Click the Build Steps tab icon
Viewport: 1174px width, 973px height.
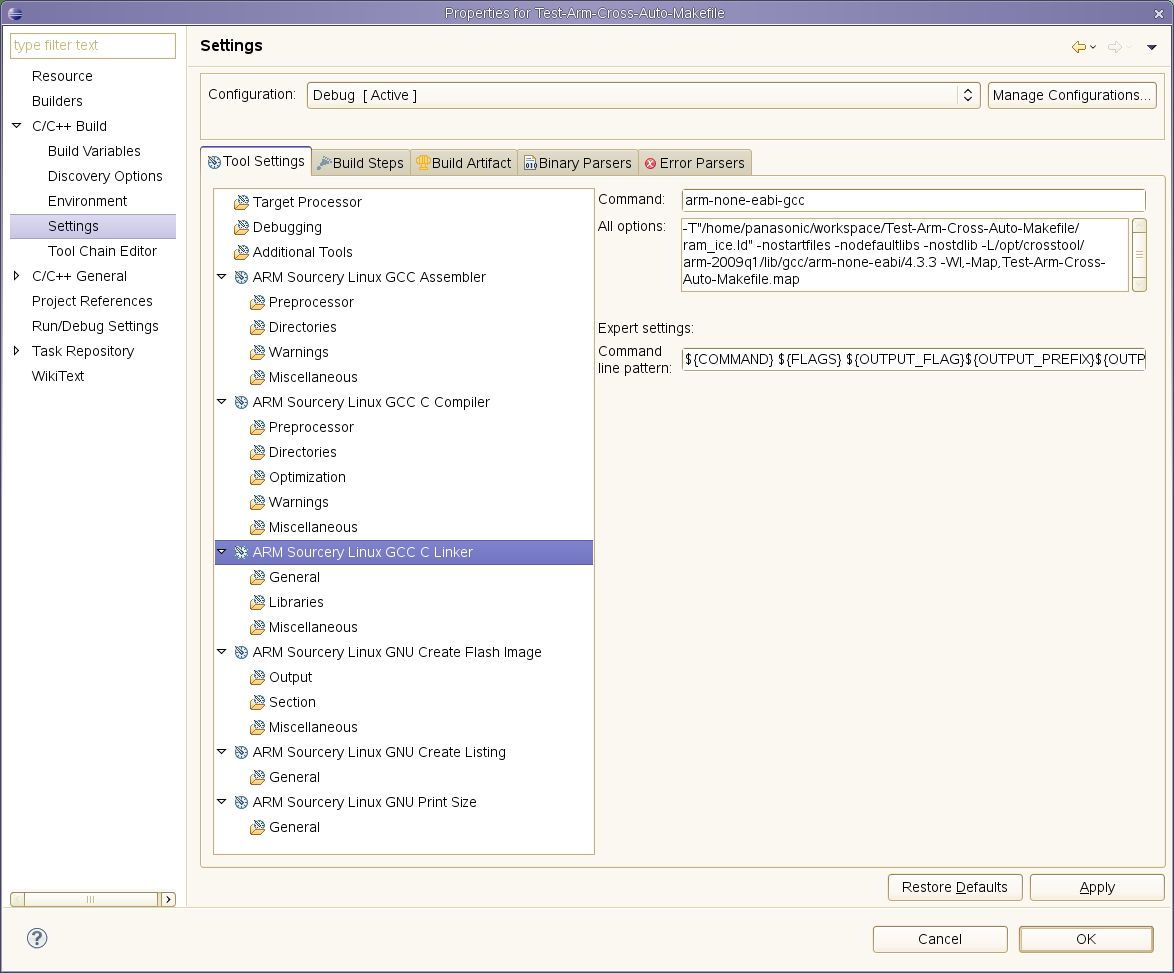(x=324, y=162)
